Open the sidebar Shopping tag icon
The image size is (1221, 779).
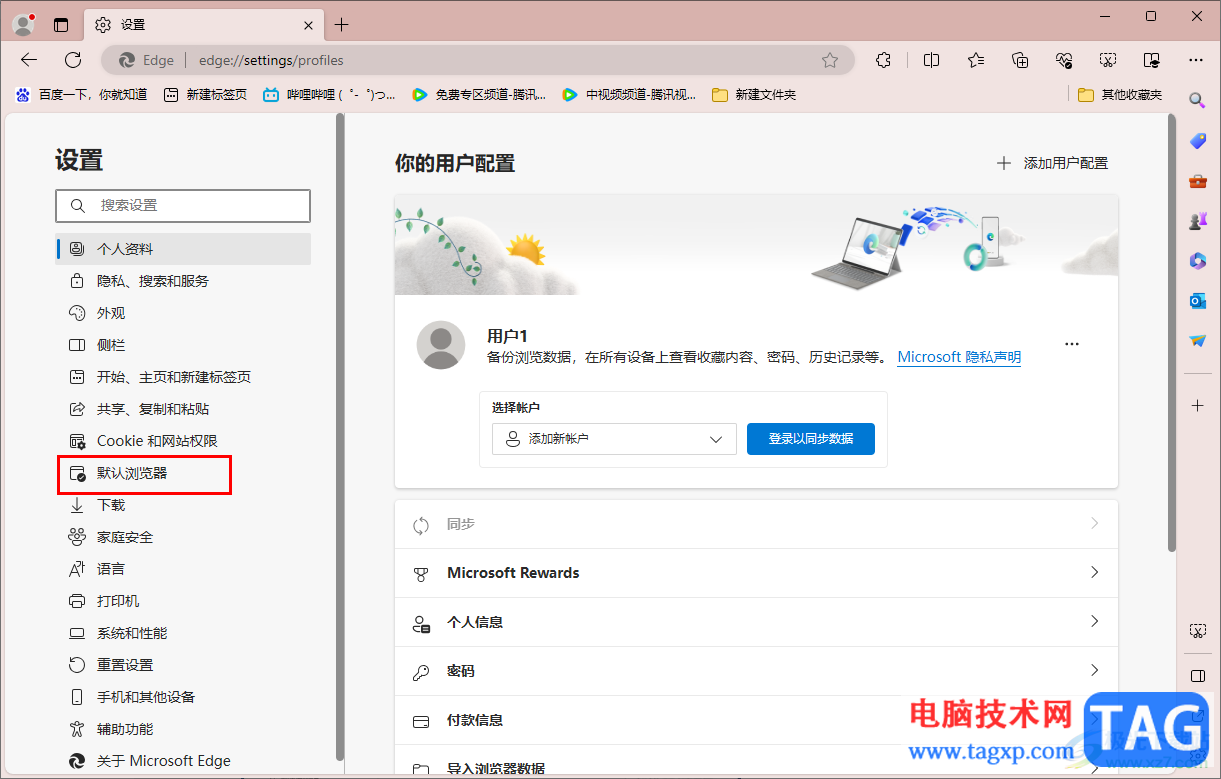(1197, 141)
